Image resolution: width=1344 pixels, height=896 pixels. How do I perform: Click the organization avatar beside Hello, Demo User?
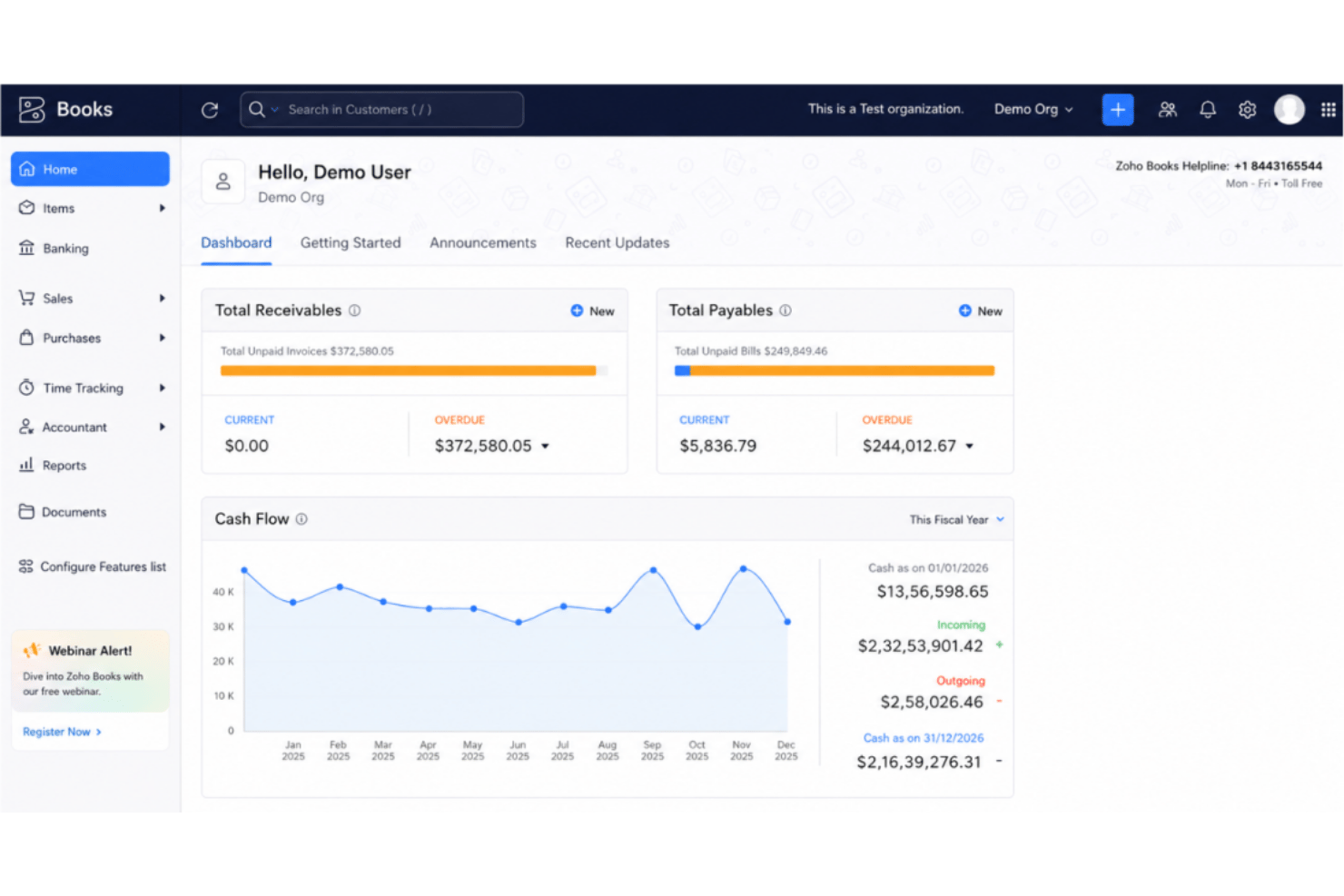(223, 182)
